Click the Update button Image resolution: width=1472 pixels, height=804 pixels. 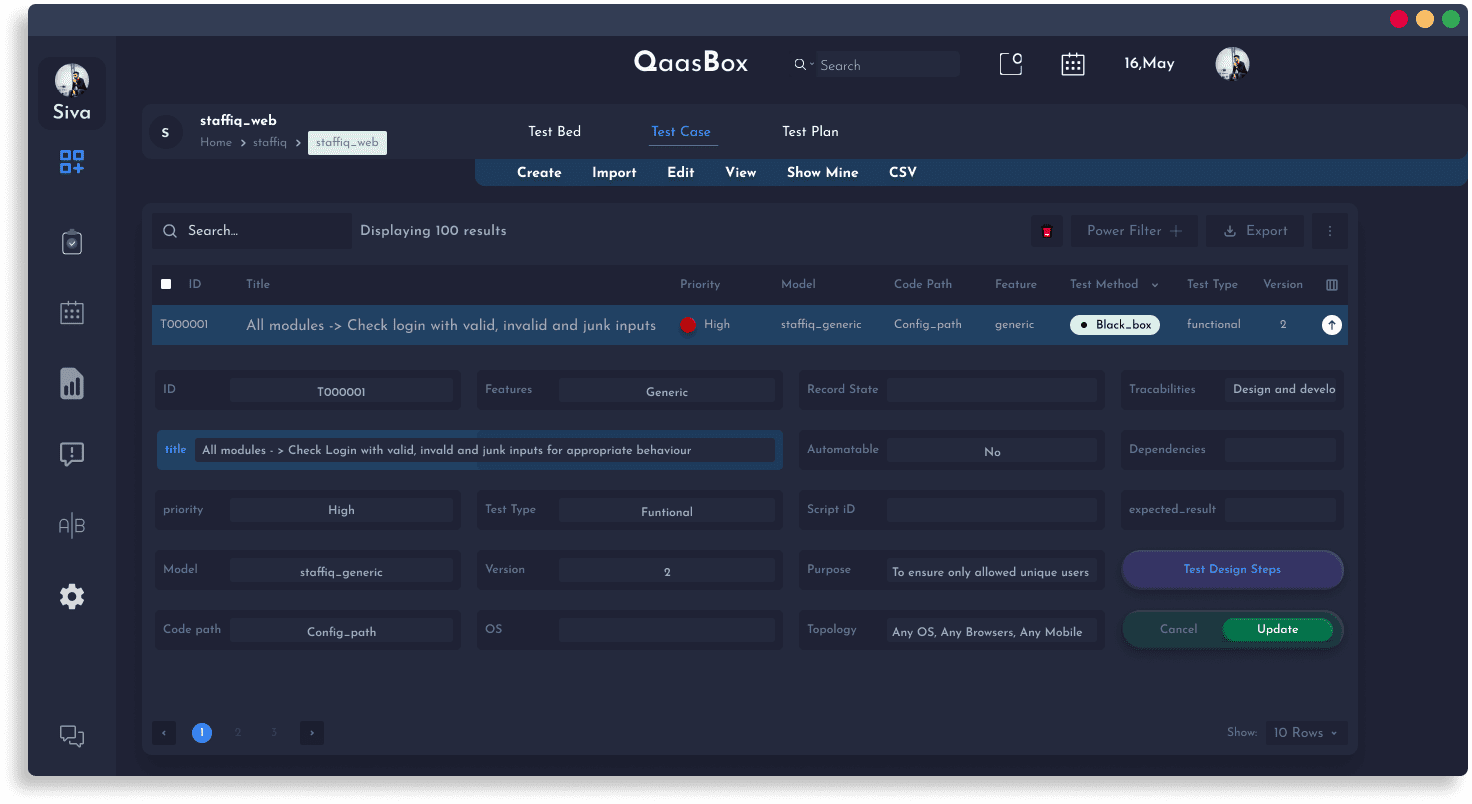1278,629
